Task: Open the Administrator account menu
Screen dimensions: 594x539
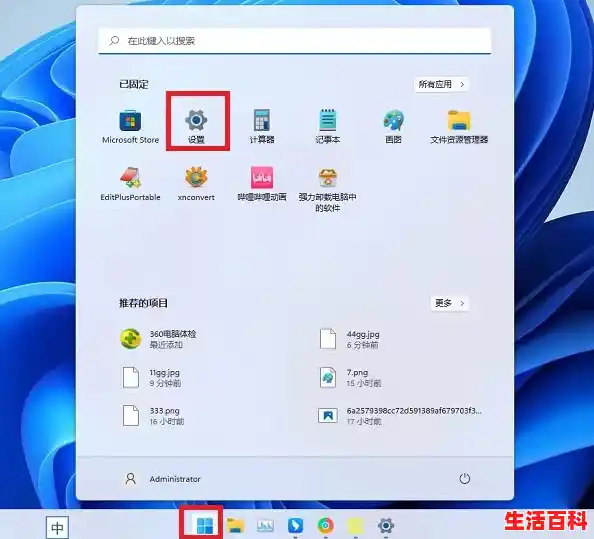Action: pyautogui.click(x=163, y=479)
